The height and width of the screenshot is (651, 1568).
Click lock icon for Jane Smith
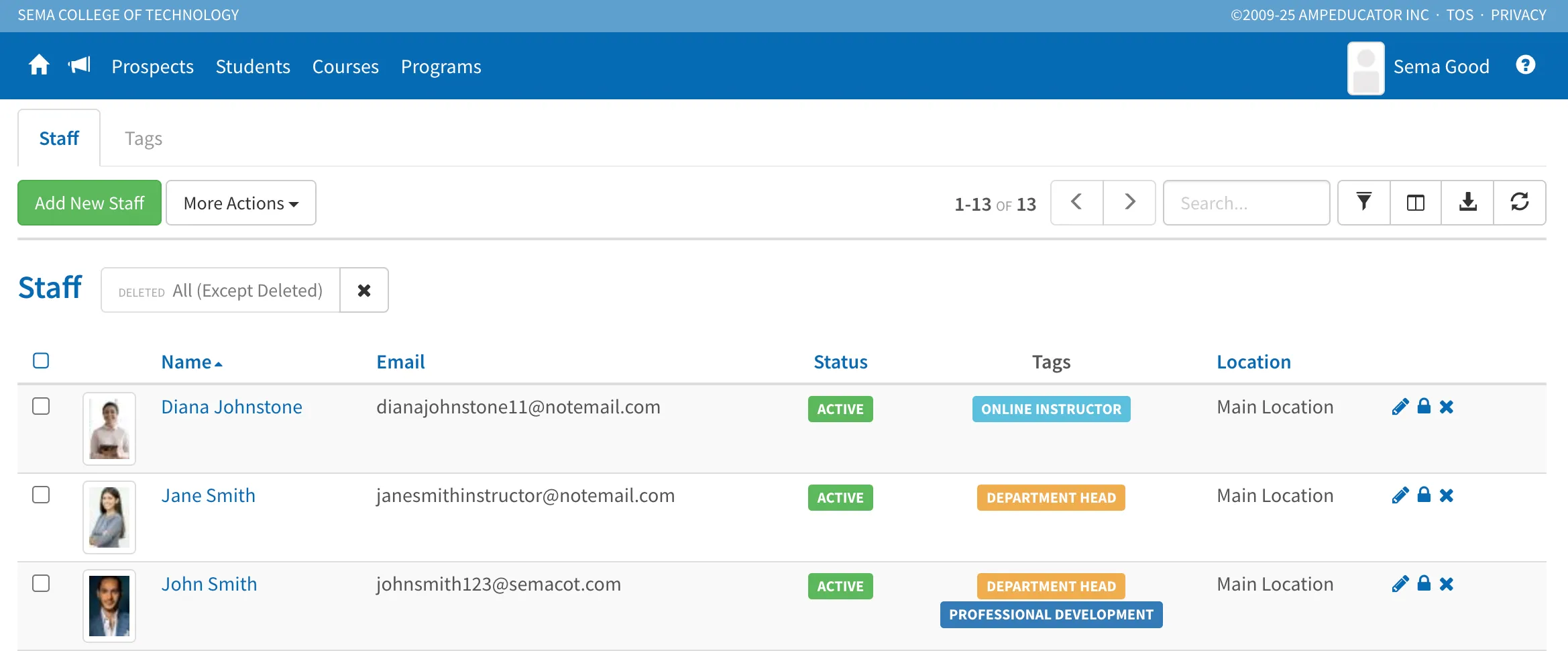pos(1424,495)
